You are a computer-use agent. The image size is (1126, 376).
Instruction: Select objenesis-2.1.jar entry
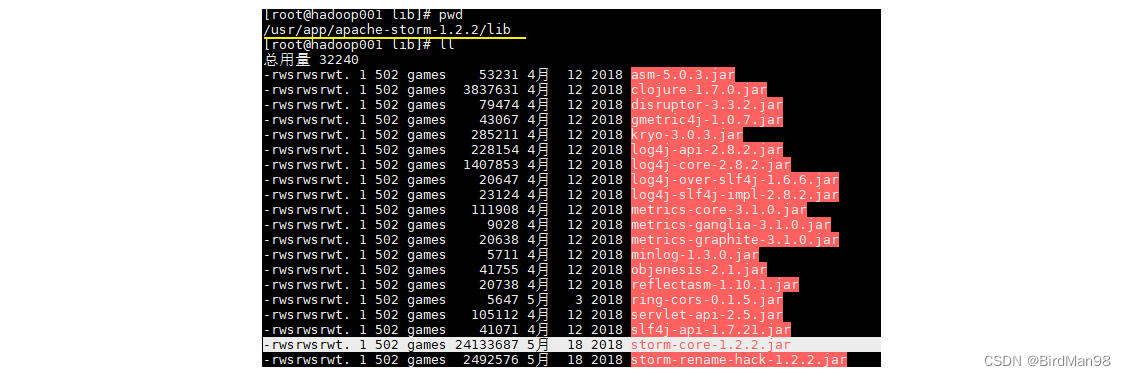(x=698, y=270)
